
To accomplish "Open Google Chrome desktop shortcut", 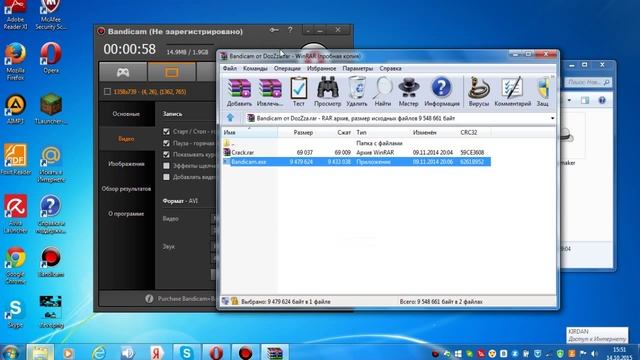I will click(x=16, y=266).
